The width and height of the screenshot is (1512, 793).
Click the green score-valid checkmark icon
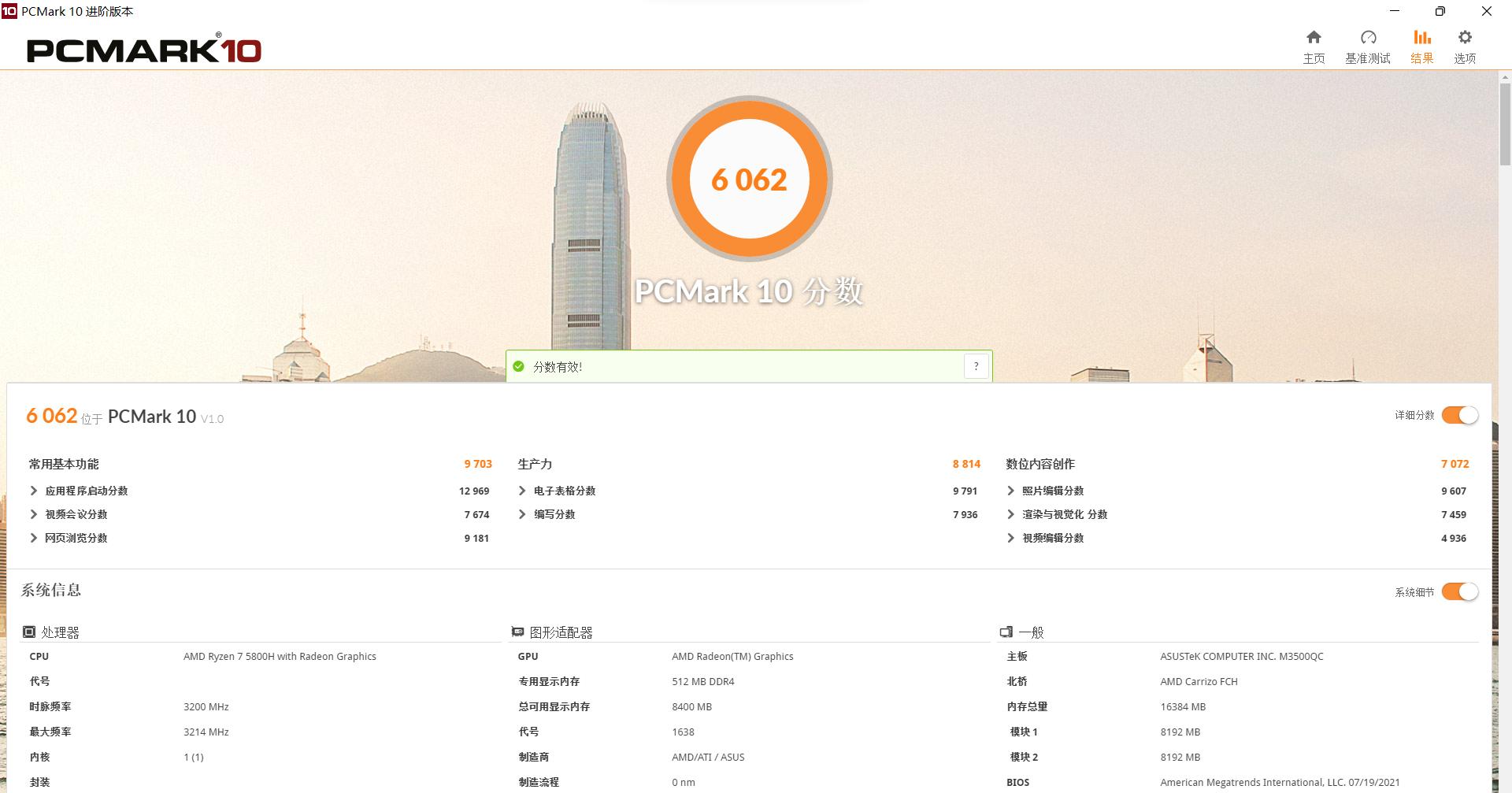520,365
